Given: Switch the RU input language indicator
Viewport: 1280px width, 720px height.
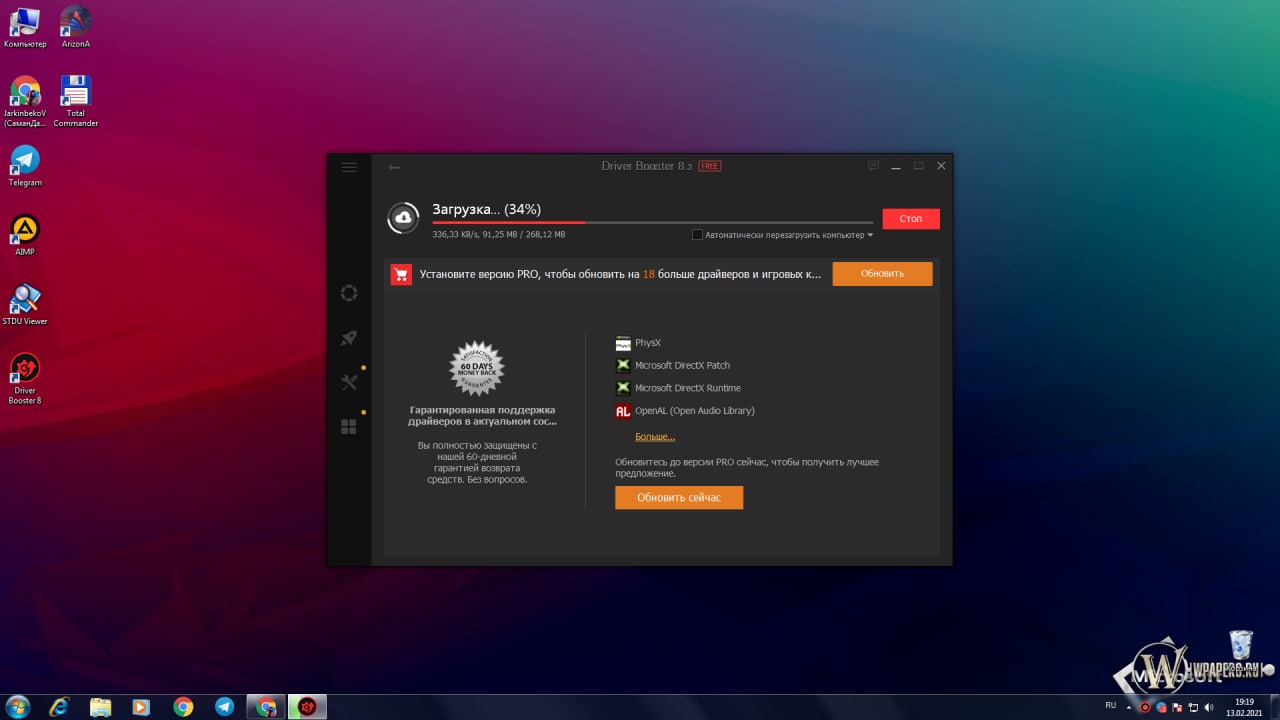Looking at the screenshot, I should [x=1111, y=706].
